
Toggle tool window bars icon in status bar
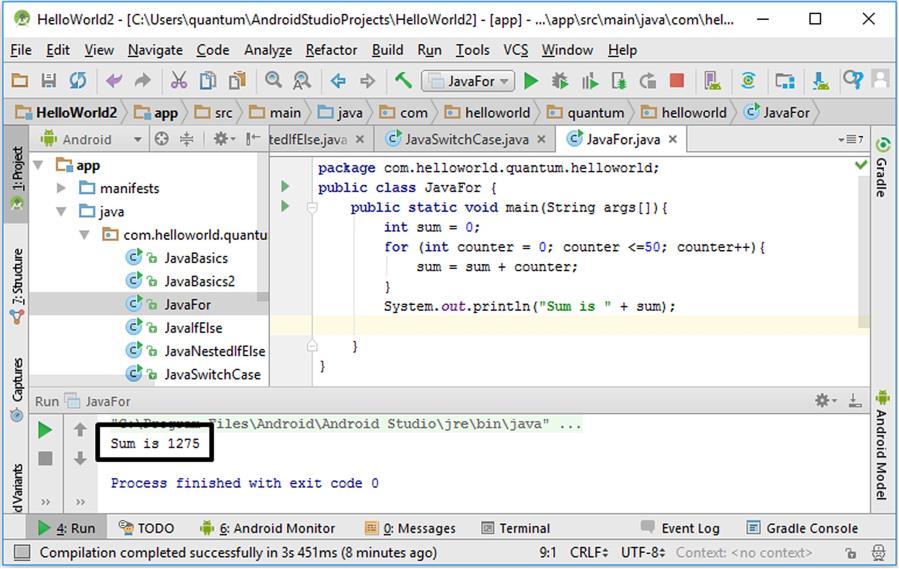coord(22,552)
